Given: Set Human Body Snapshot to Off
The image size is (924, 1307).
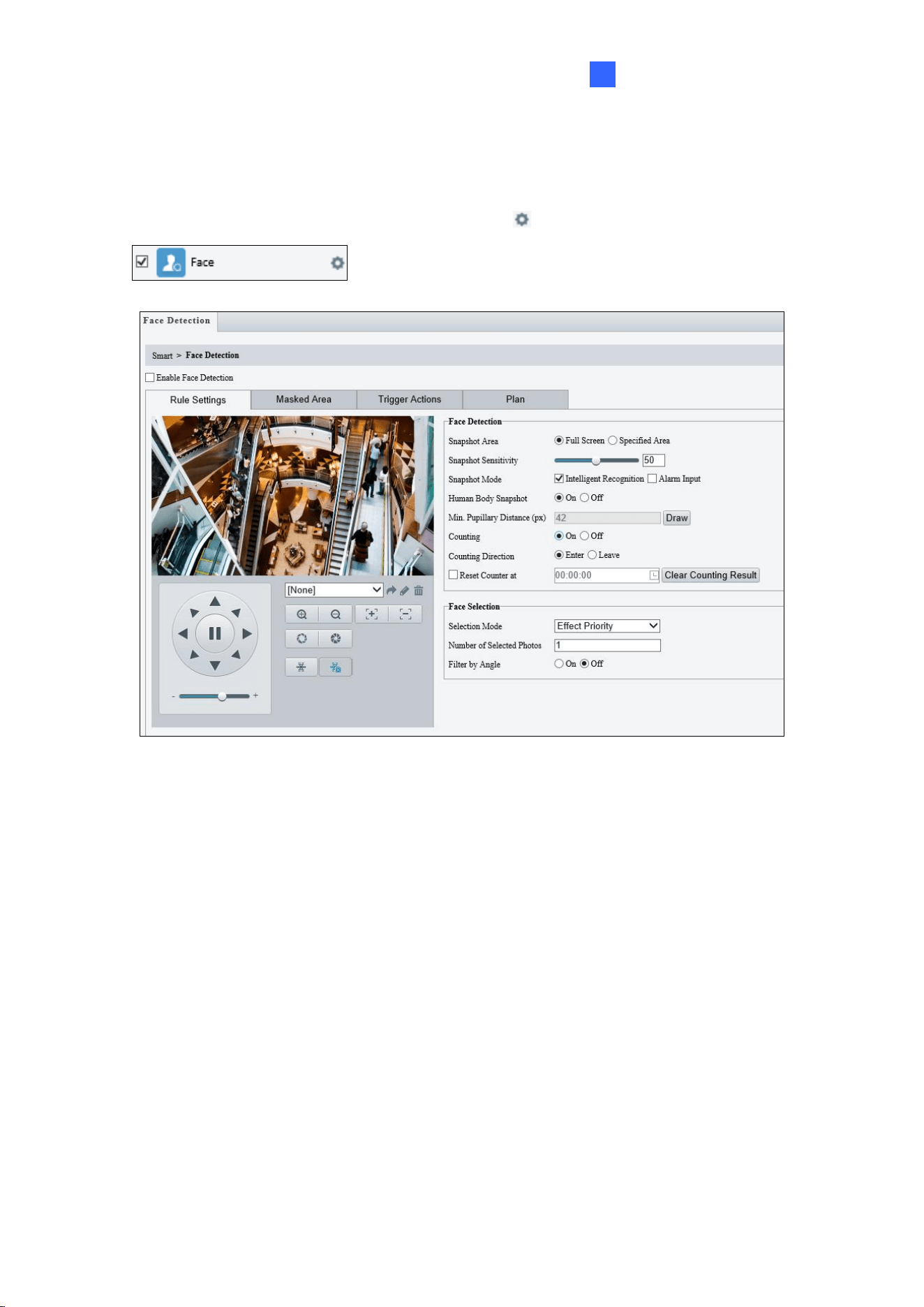Looking at the screenshot, I should (585, 498).
